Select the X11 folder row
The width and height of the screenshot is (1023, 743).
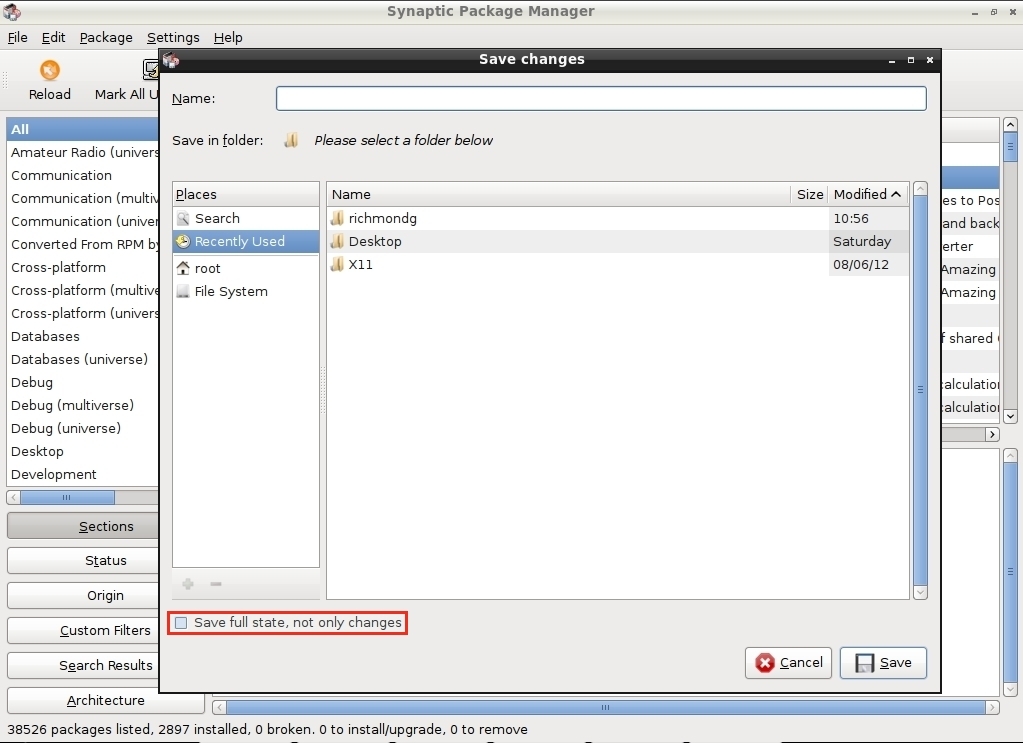(618, 264)
